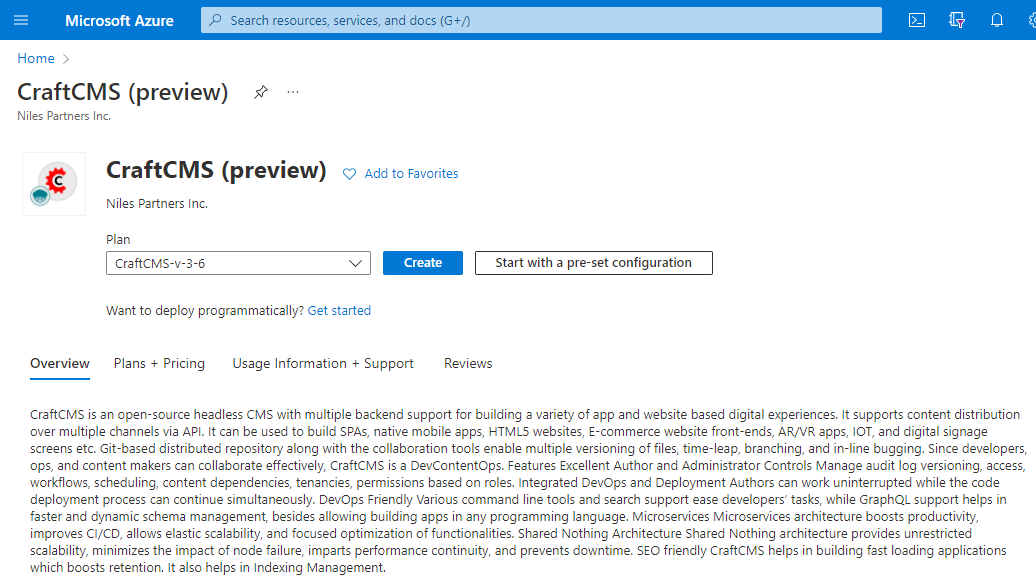The width and height of the screenshot is (1036, 578).
Task: Click Start with a pre-set configuration
Action: coord(593,263)
